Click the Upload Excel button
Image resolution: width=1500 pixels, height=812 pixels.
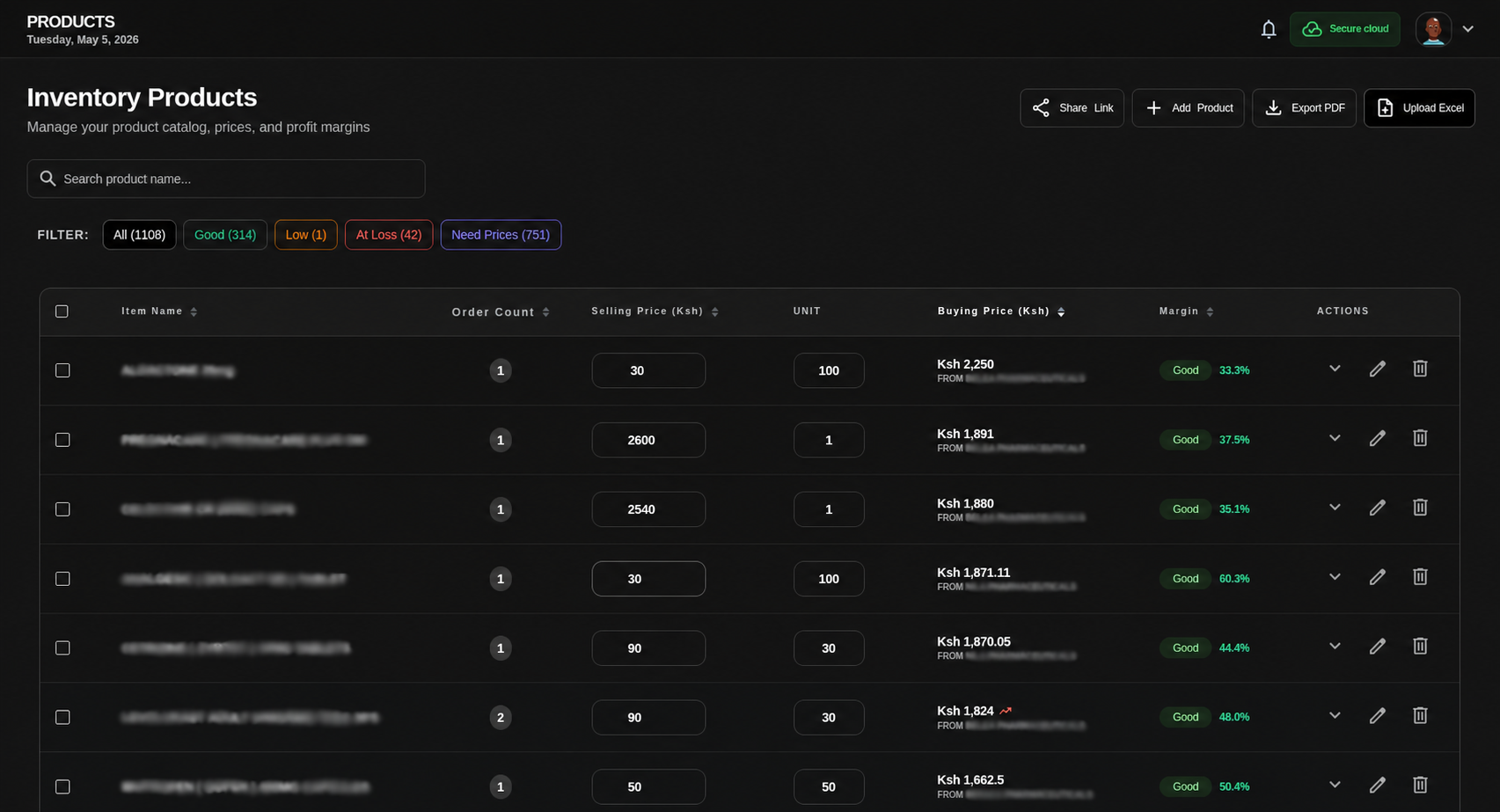coord(1419,108)
